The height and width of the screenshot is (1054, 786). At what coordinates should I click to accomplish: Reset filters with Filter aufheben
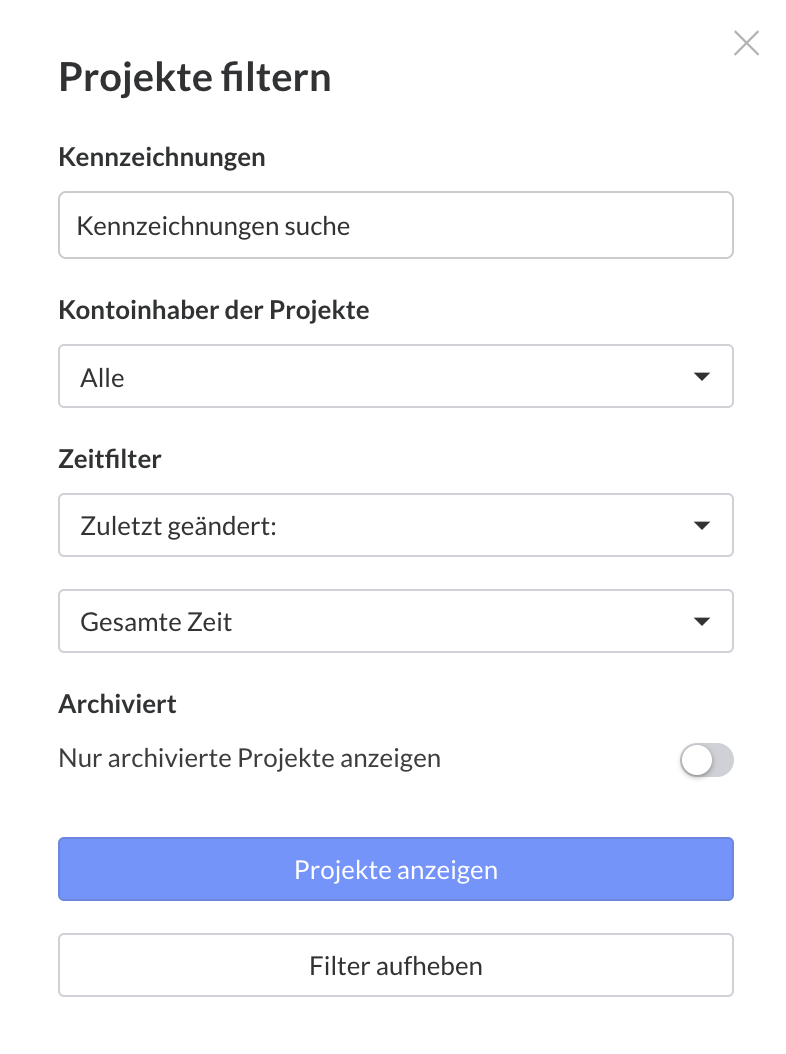(x=396, y=966)
